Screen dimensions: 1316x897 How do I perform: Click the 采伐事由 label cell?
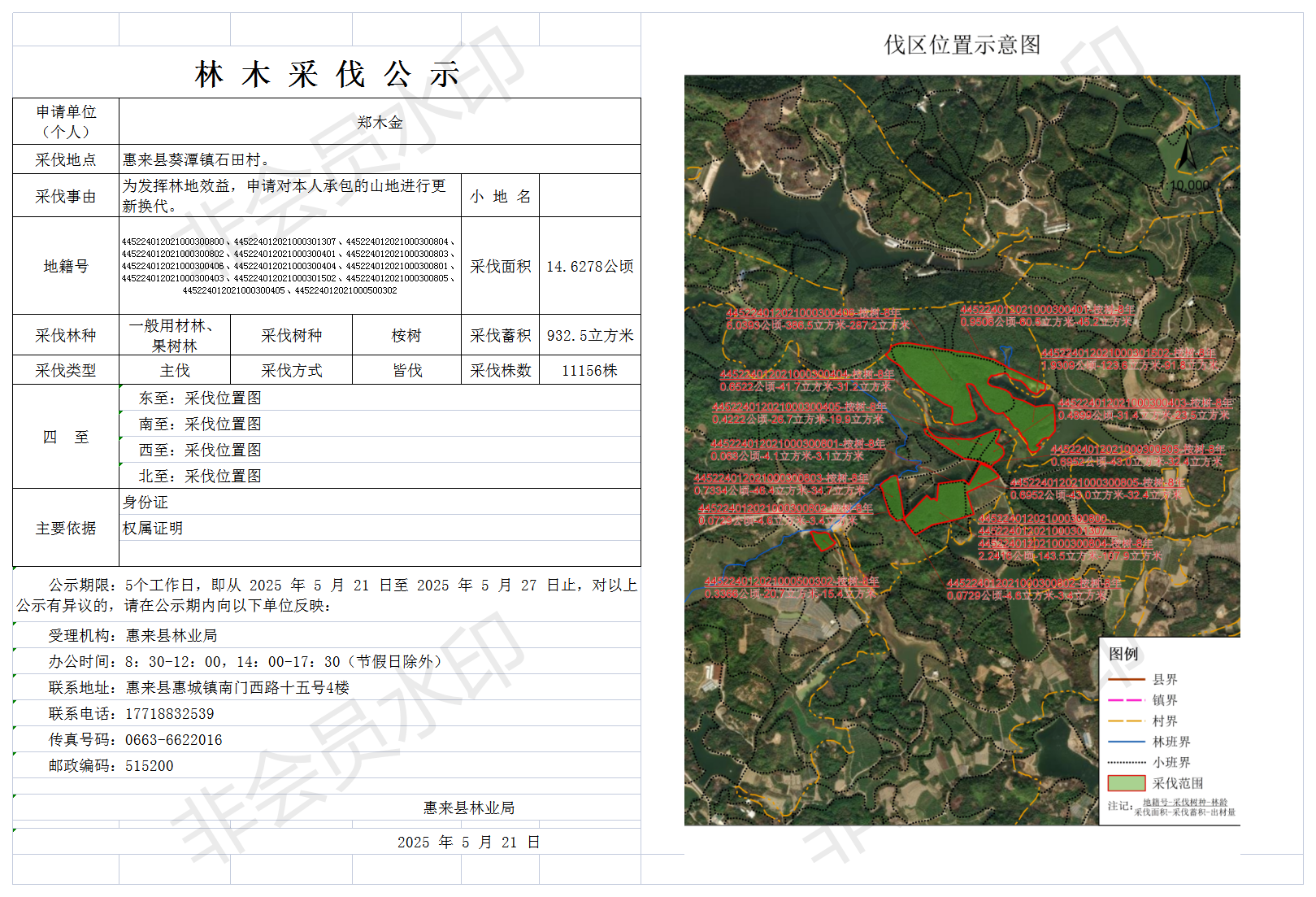pos(66,196)
